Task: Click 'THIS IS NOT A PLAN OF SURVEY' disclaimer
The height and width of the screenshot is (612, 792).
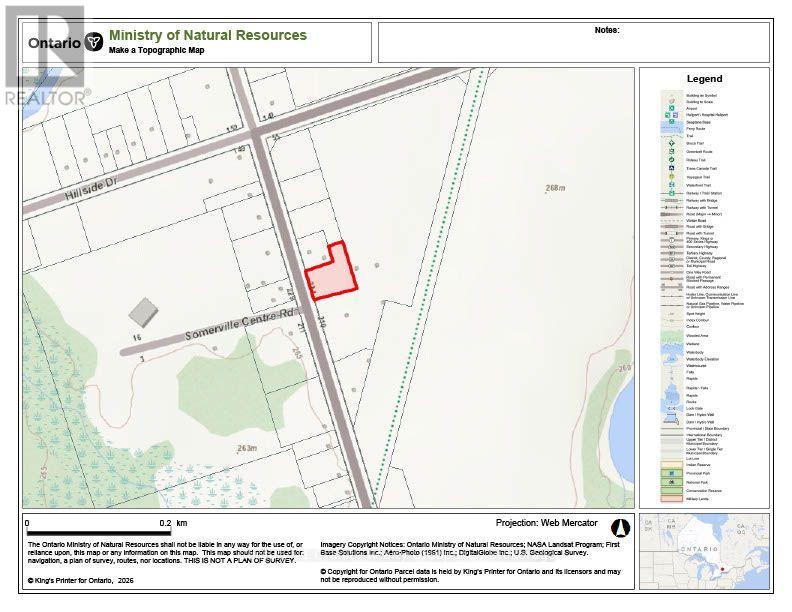Action: [x=239, y=560]
